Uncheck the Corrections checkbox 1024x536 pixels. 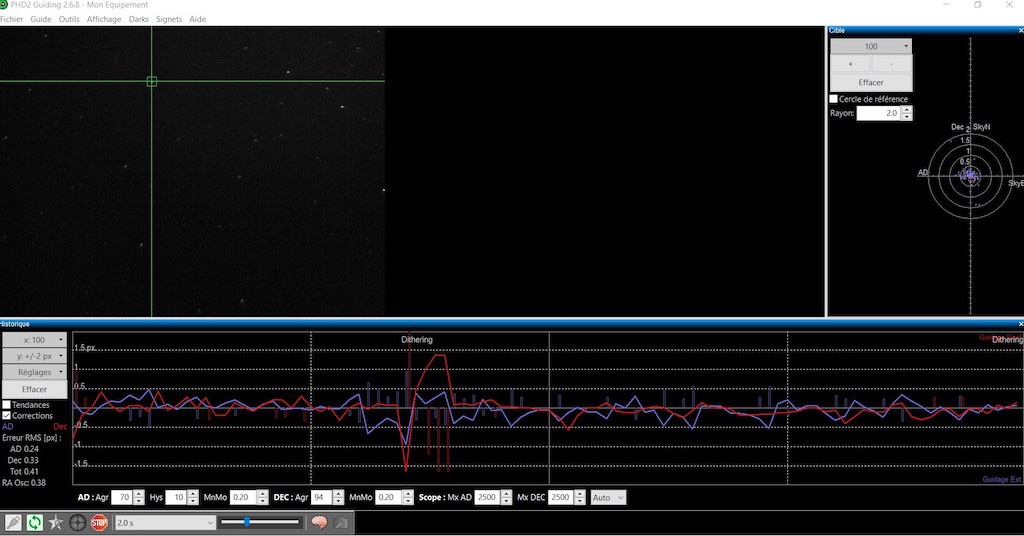(x=7, y=415)
